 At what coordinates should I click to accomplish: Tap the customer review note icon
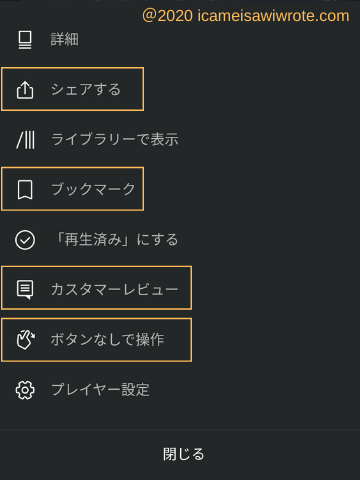click(x=25, y=289)
